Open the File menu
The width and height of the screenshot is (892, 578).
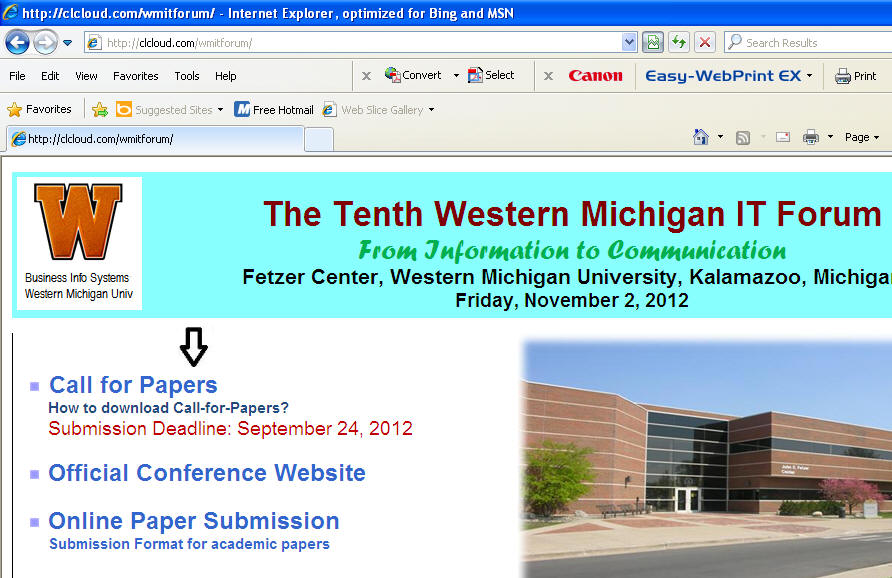(x=17, y=76)
